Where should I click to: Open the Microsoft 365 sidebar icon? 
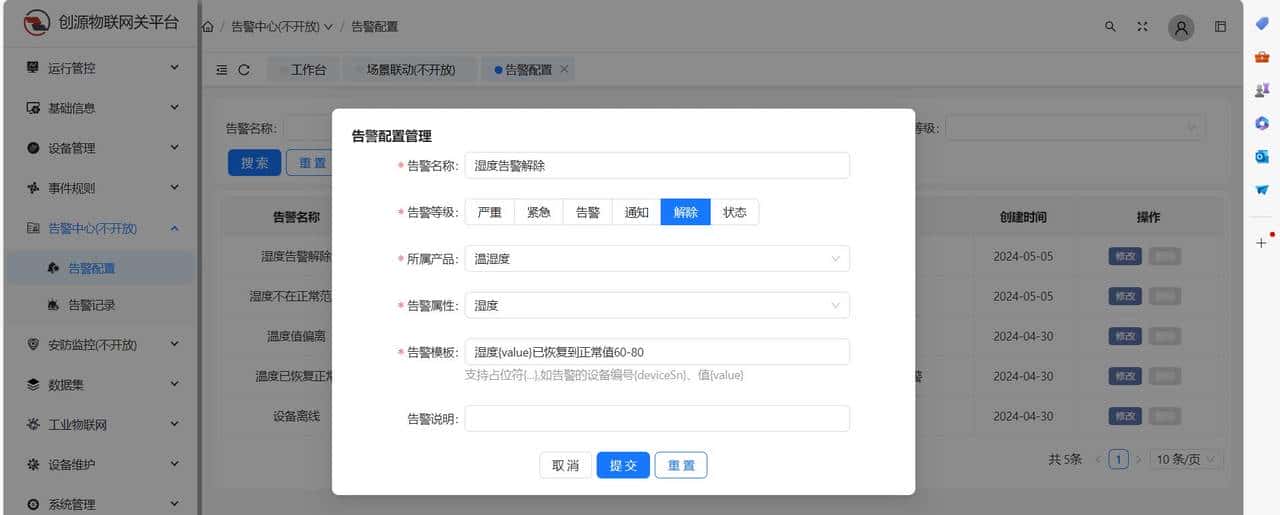pos(1262,123)
